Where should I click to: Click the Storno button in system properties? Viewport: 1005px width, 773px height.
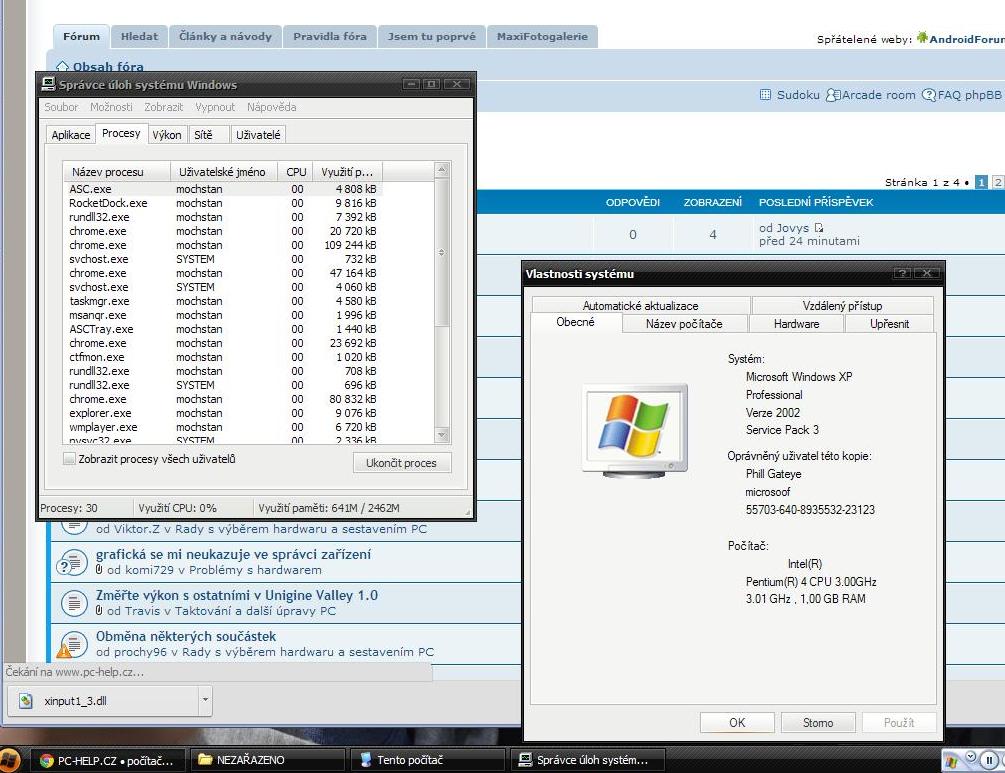click(x=818, y=723)
